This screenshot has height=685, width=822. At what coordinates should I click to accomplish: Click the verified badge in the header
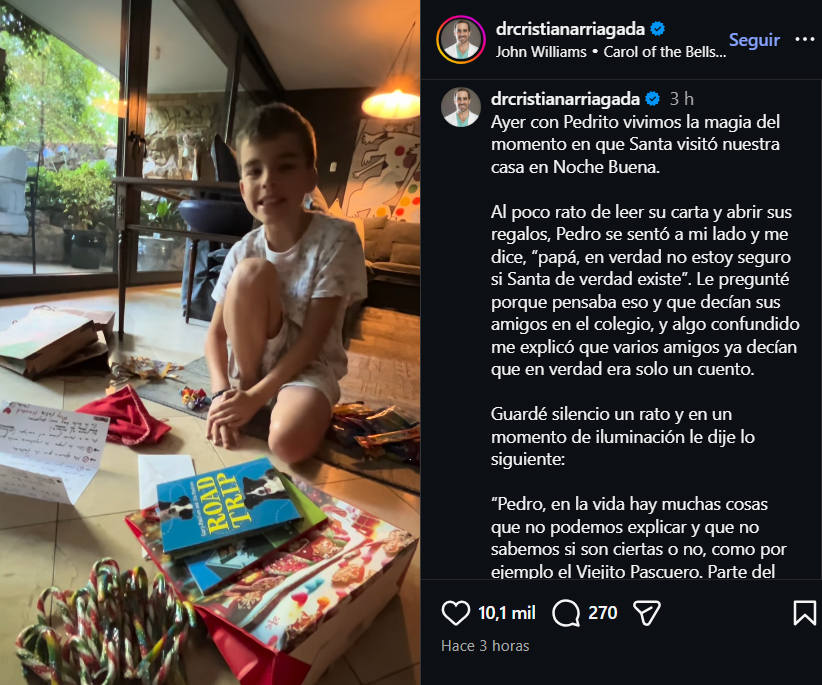click(657, 29)
